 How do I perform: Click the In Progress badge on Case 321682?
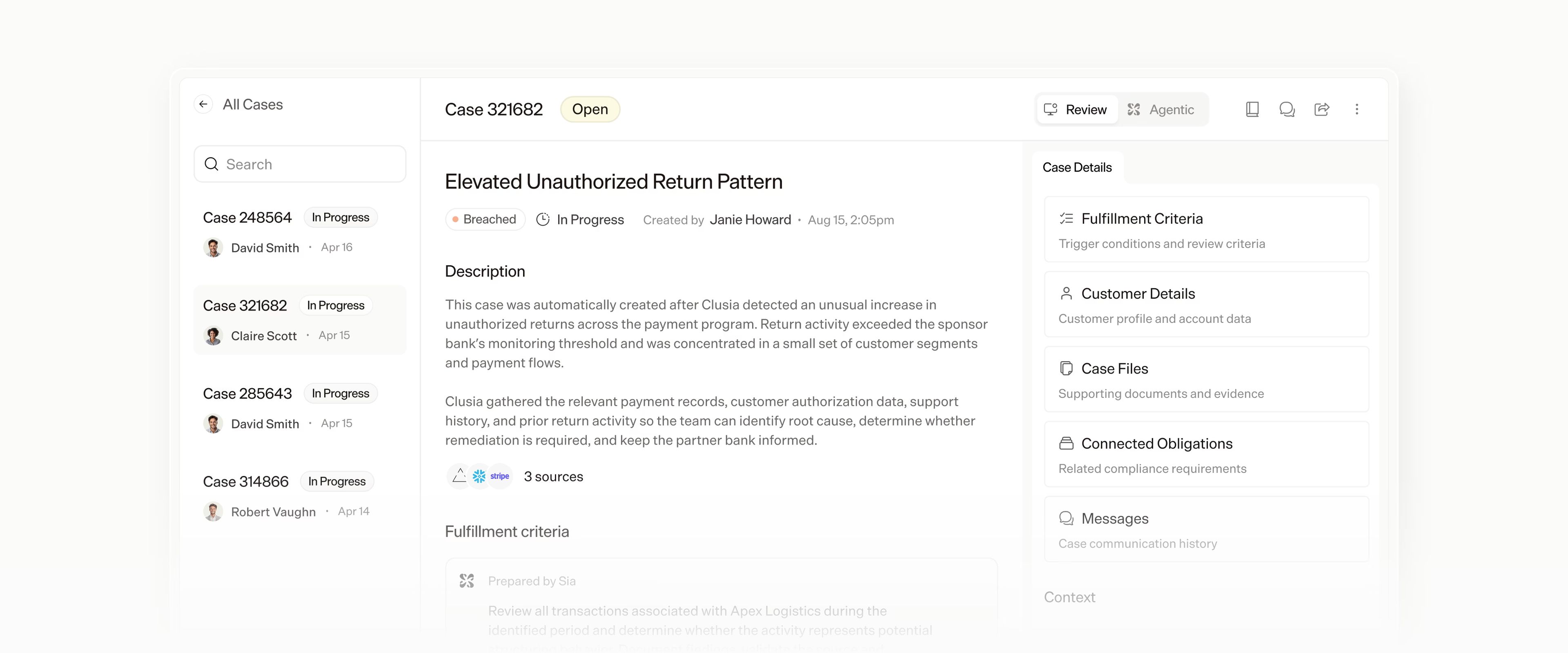point(335,306)
